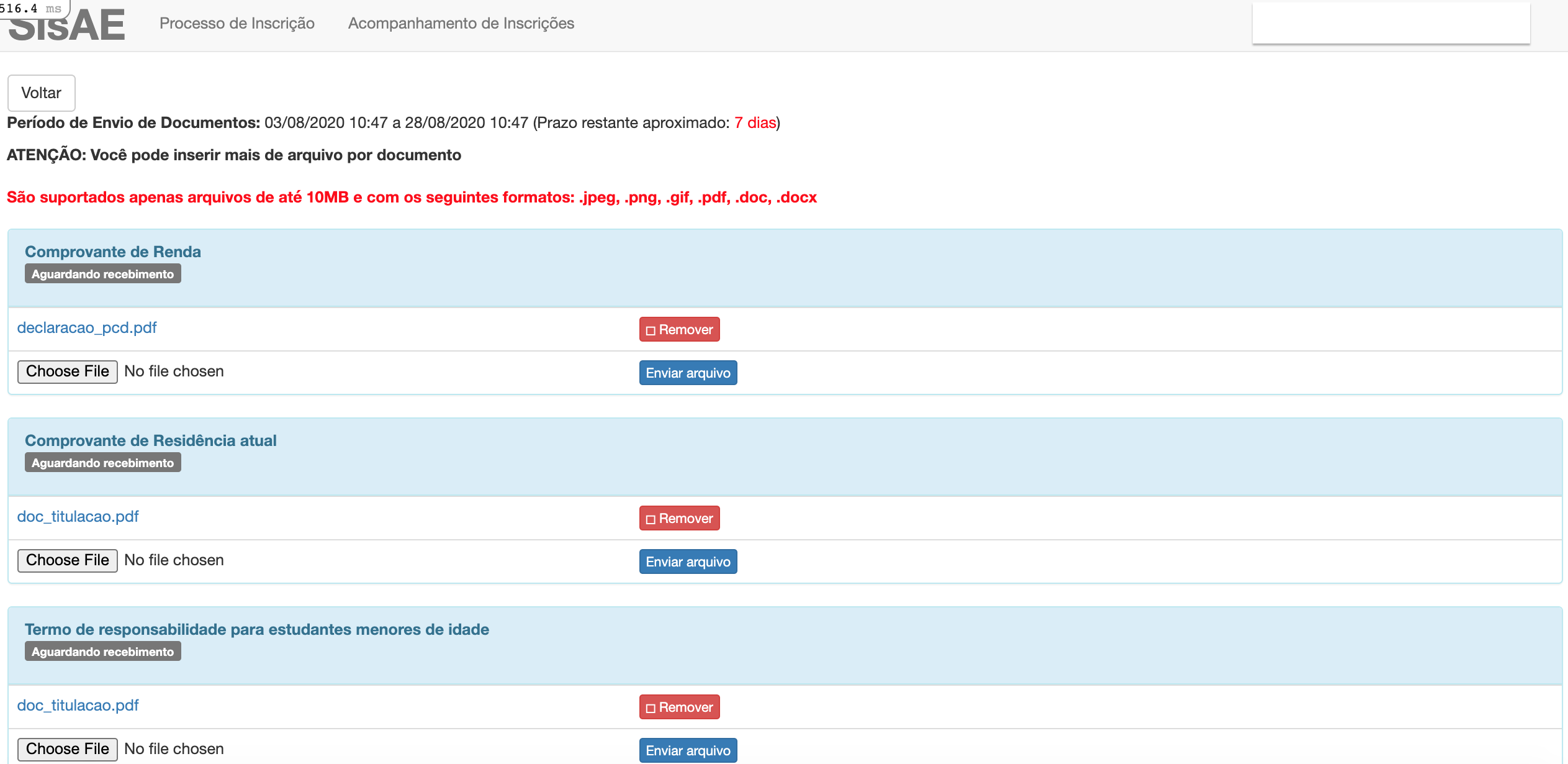Open doc_titulacao.pdf under Comprovante de Residência
Image resolution: width=1568 pixels, height=764 pixels.
tap(78, 516)
